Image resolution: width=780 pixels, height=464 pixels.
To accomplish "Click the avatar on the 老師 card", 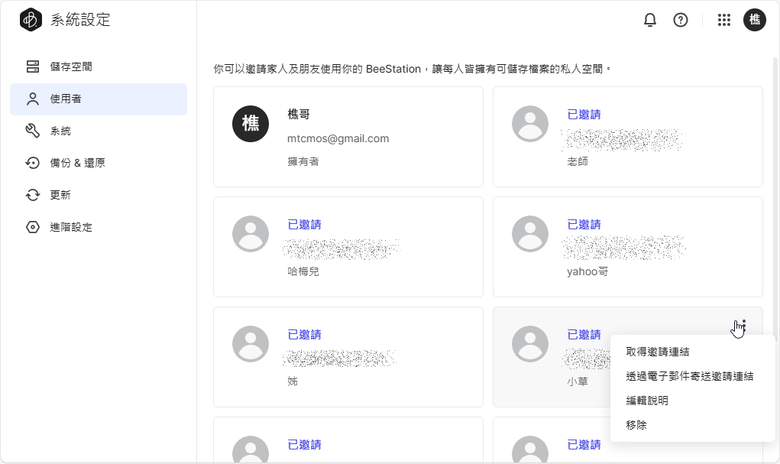I will point(530,124).
